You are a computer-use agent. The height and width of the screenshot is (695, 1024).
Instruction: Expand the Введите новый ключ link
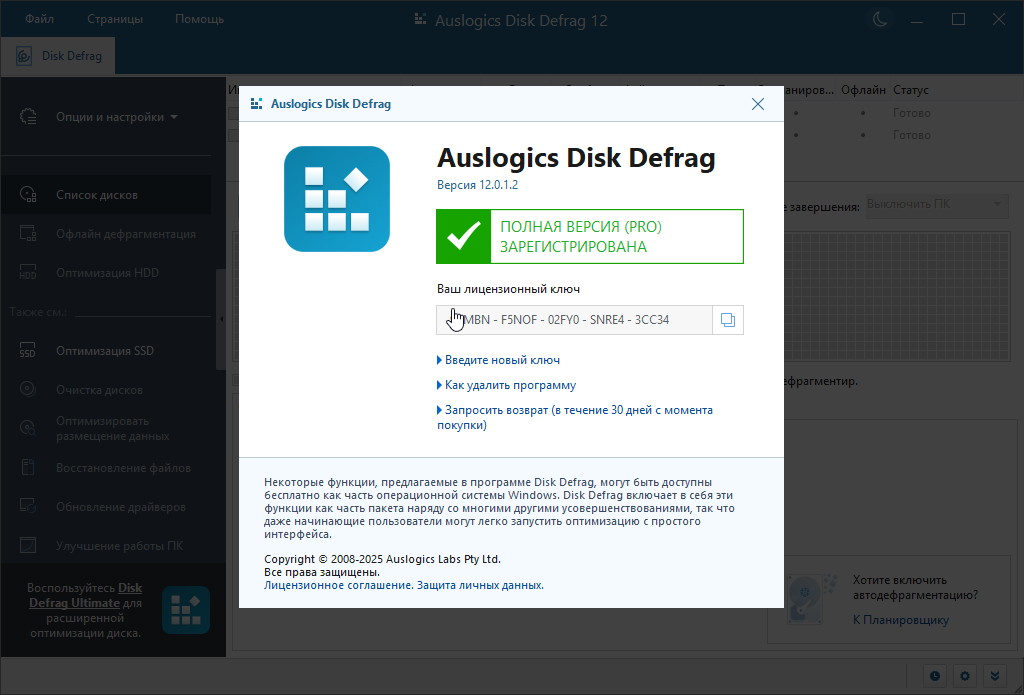click(498, 360)
